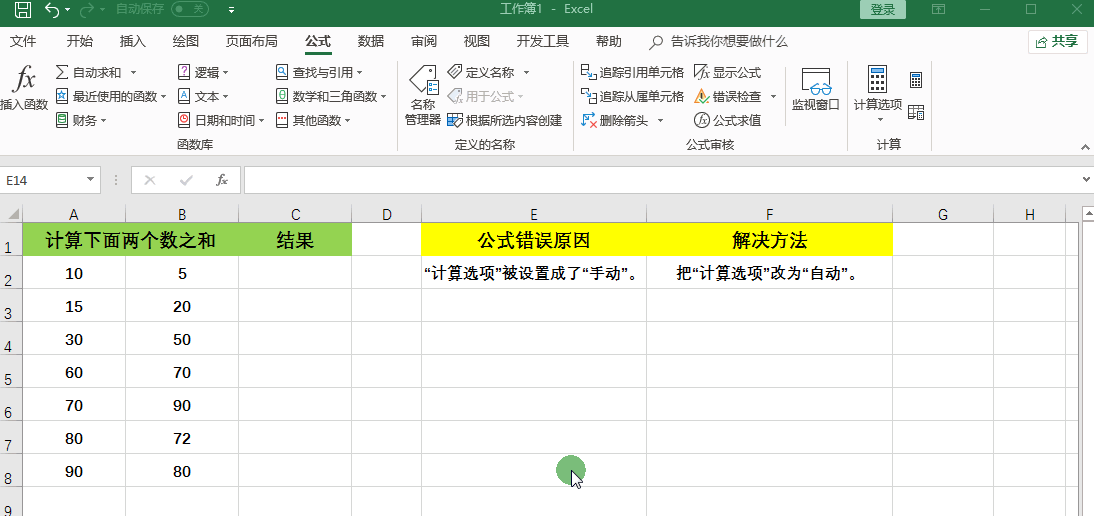Open the Financial (财务) functions list
Screen dimensions: 1094x516
pos(81,121)
